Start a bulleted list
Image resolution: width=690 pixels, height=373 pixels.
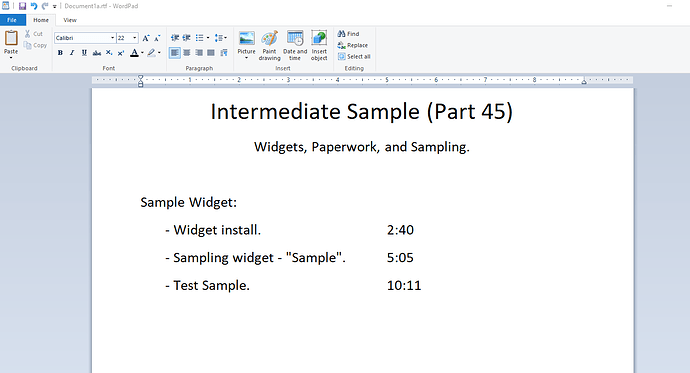pyautogui.click(x=199, y=38)
